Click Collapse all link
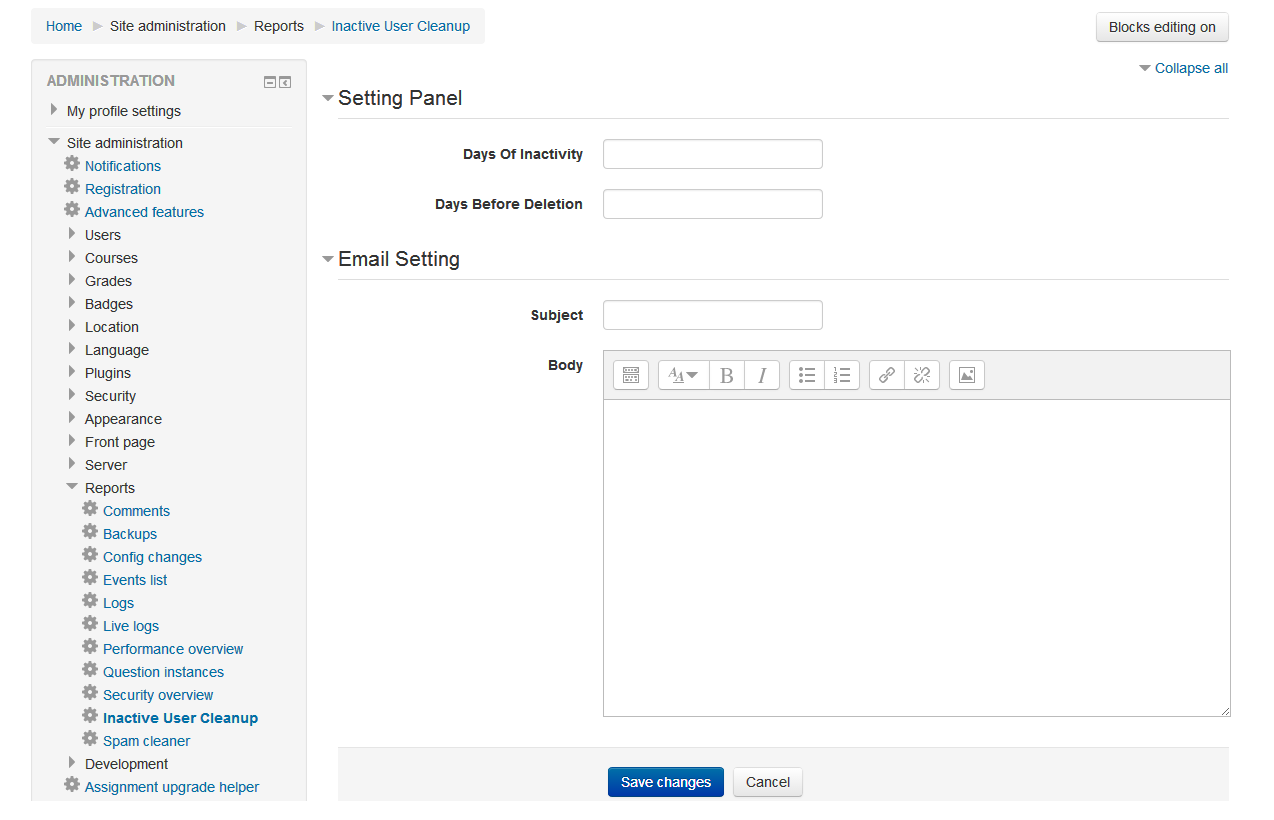 [x=1191, y=68]
